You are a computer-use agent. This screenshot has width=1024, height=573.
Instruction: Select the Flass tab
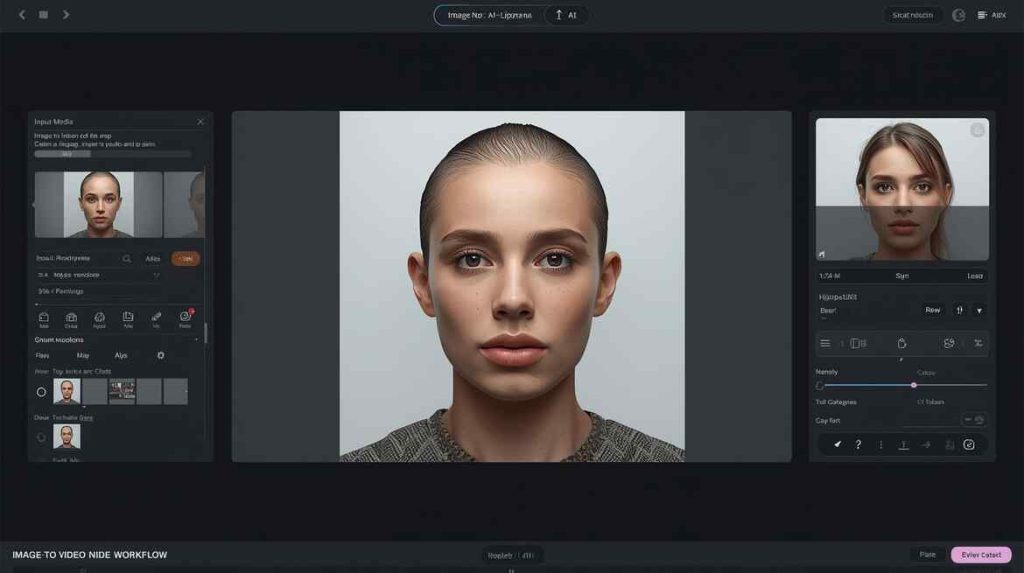click(x=42, y=355)
